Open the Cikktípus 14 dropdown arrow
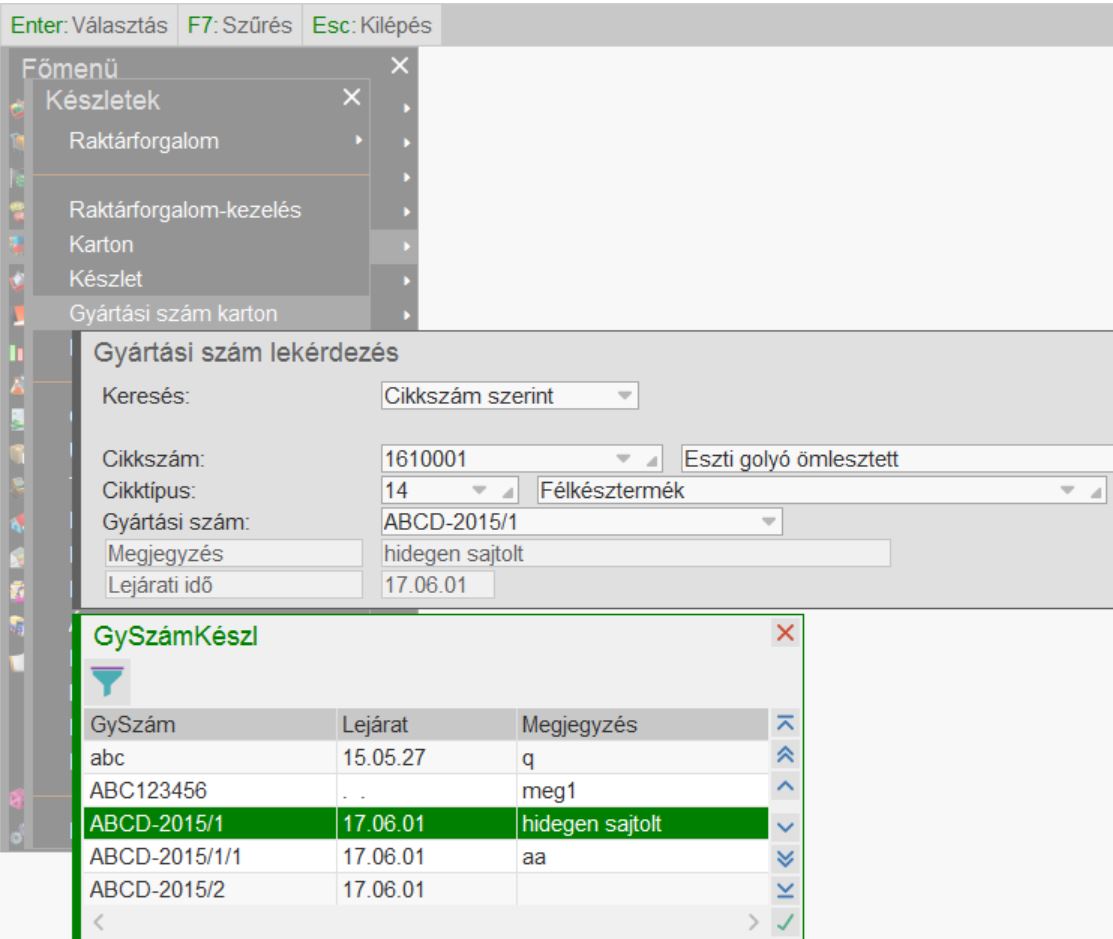The image size is (1113, 939). coord(480,490)
